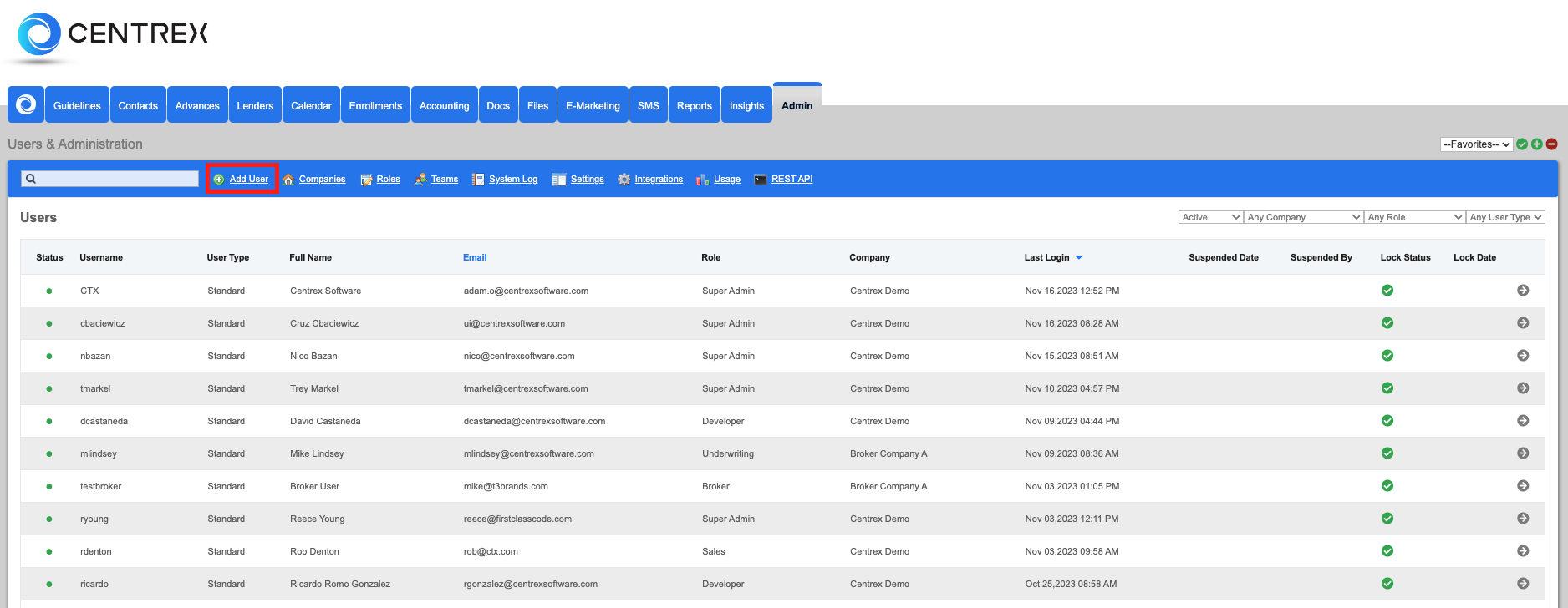Viewport: 1568px width, 608px height.
Task: Click the Centrex home swirl icon tab
Action: (26, 105)
